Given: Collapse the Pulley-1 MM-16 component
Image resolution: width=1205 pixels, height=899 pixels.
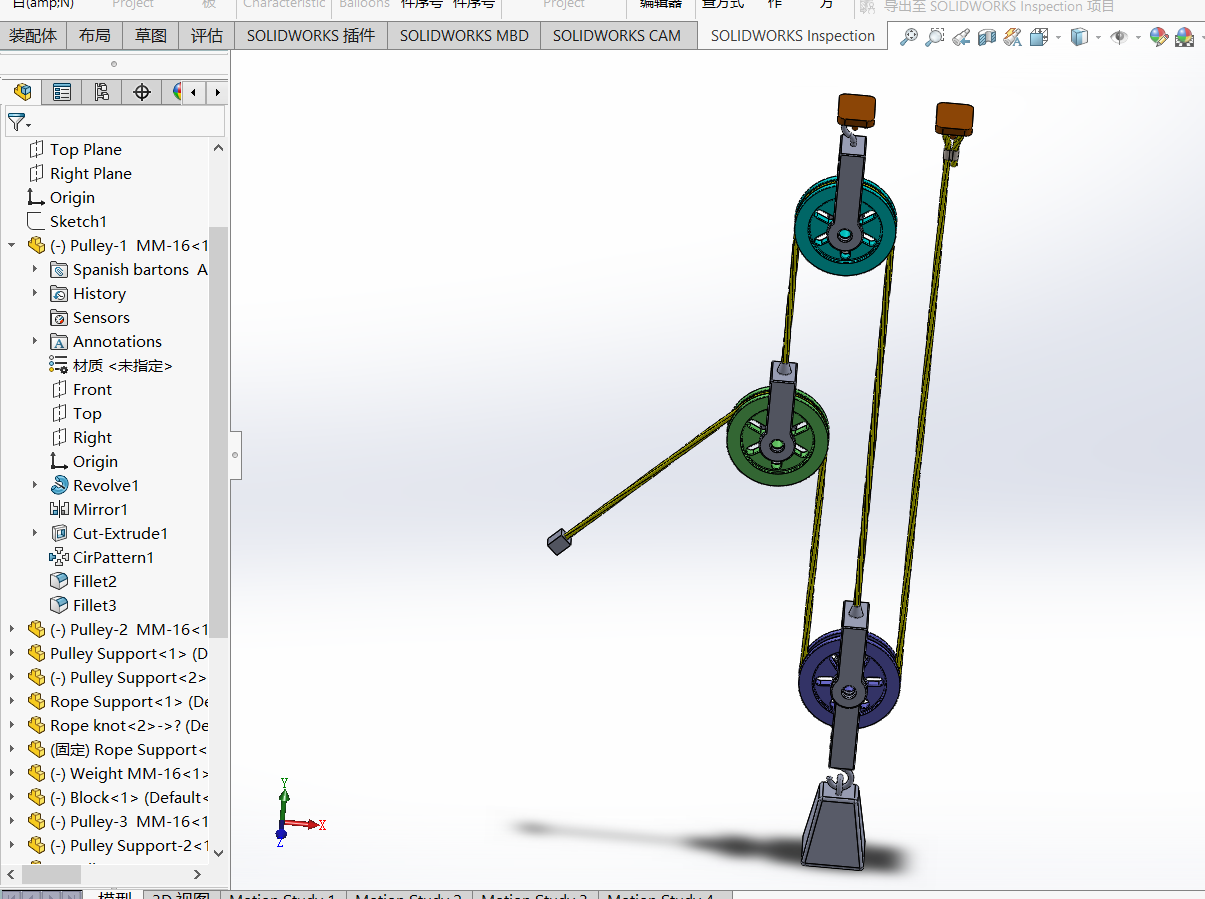Looking at the screenshot, I should [x=12, y=245].
